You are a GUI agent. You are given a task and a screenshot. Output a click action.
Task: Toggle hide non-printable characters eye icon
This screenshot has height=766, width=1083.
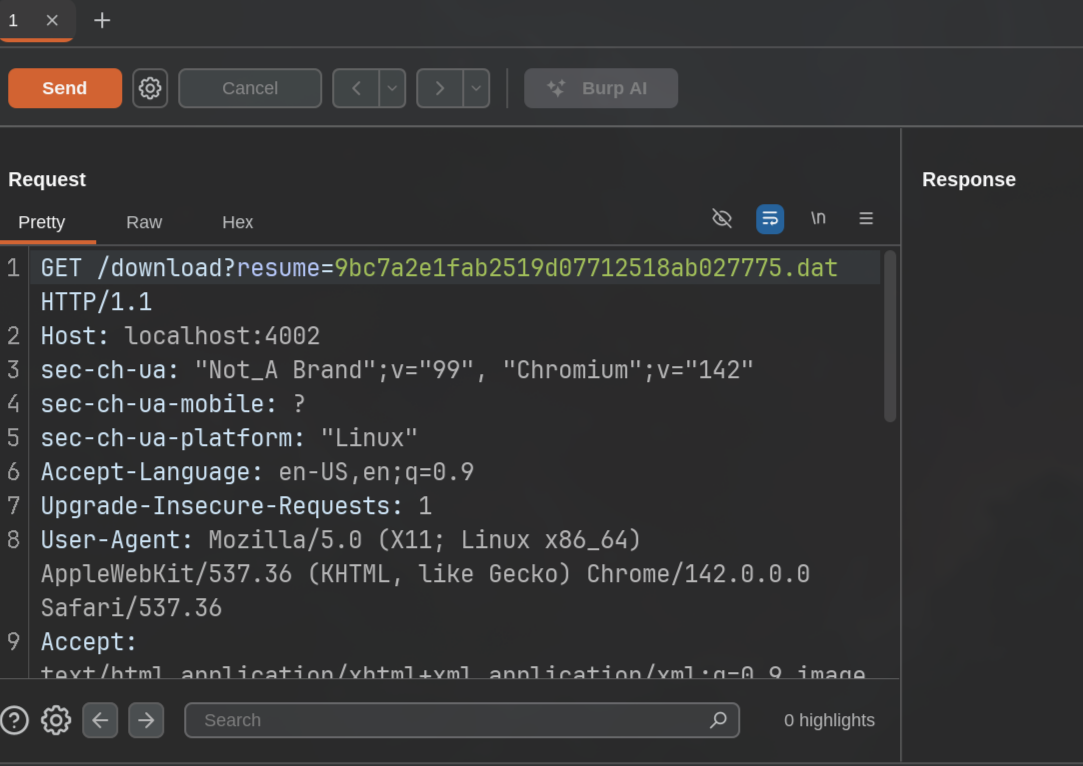tap(722, 219)
